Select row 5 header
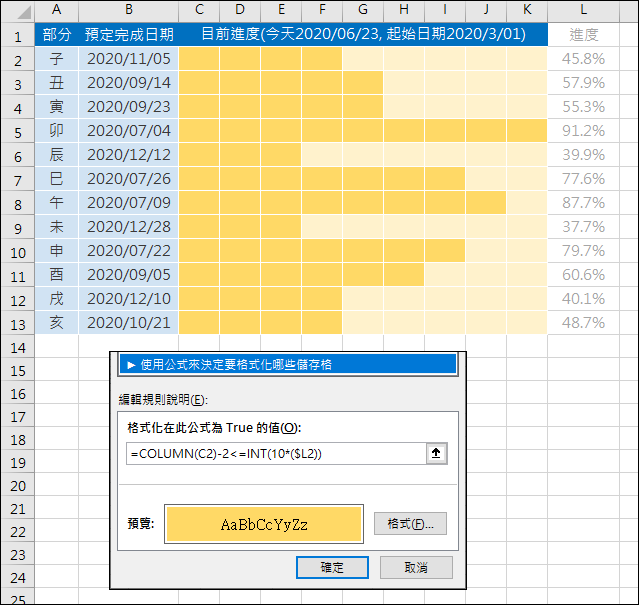The width and height of the screenshot is (639, 605). point(18,132)
